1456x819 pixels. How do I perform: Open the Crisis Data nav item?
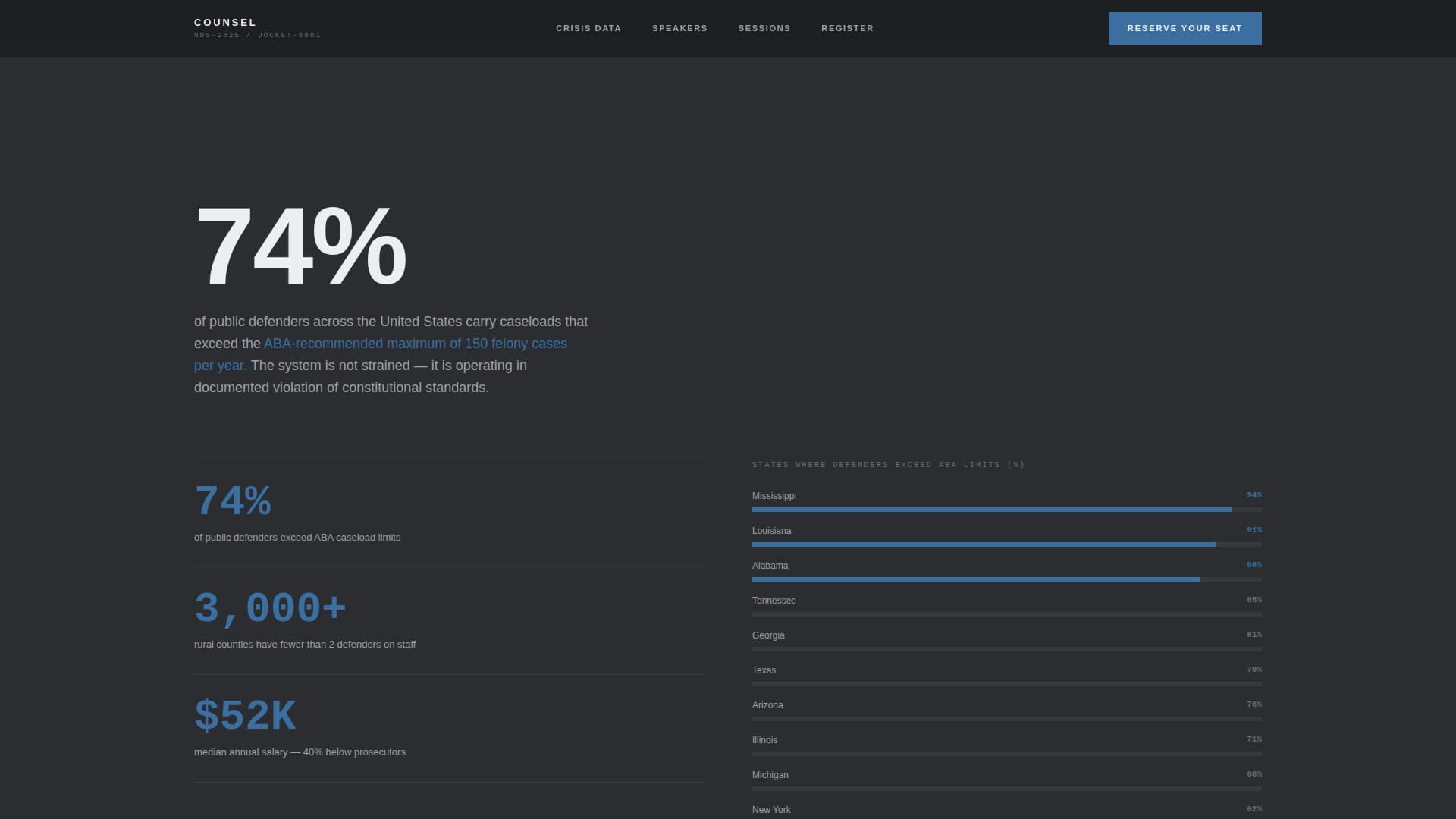click(588, 28)
